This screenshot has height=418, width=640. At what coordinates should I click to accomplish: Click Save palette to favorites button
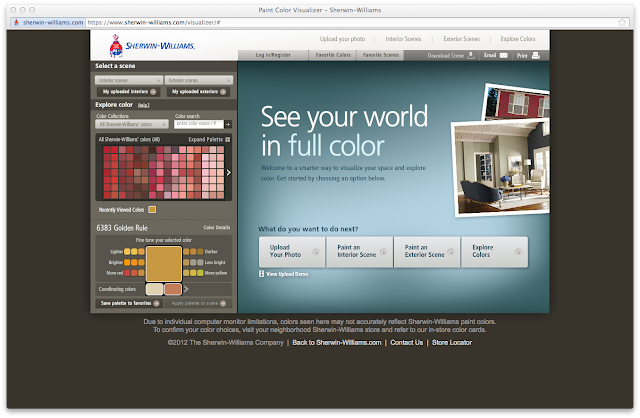pos(129,303)
